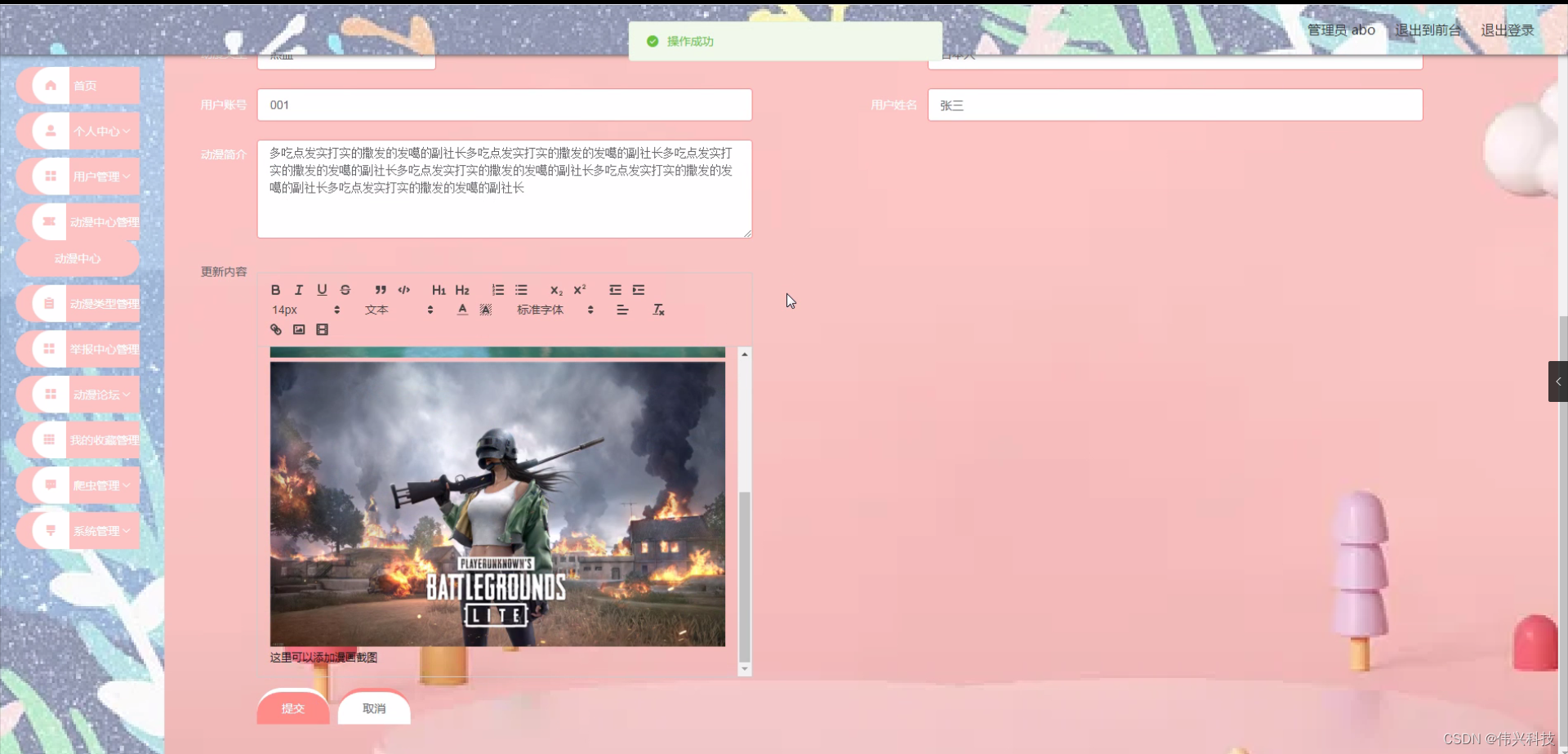Viewport: 1568px width, 754px height.
Task: Apply Heading 1 style in editor
Action: 439,290
